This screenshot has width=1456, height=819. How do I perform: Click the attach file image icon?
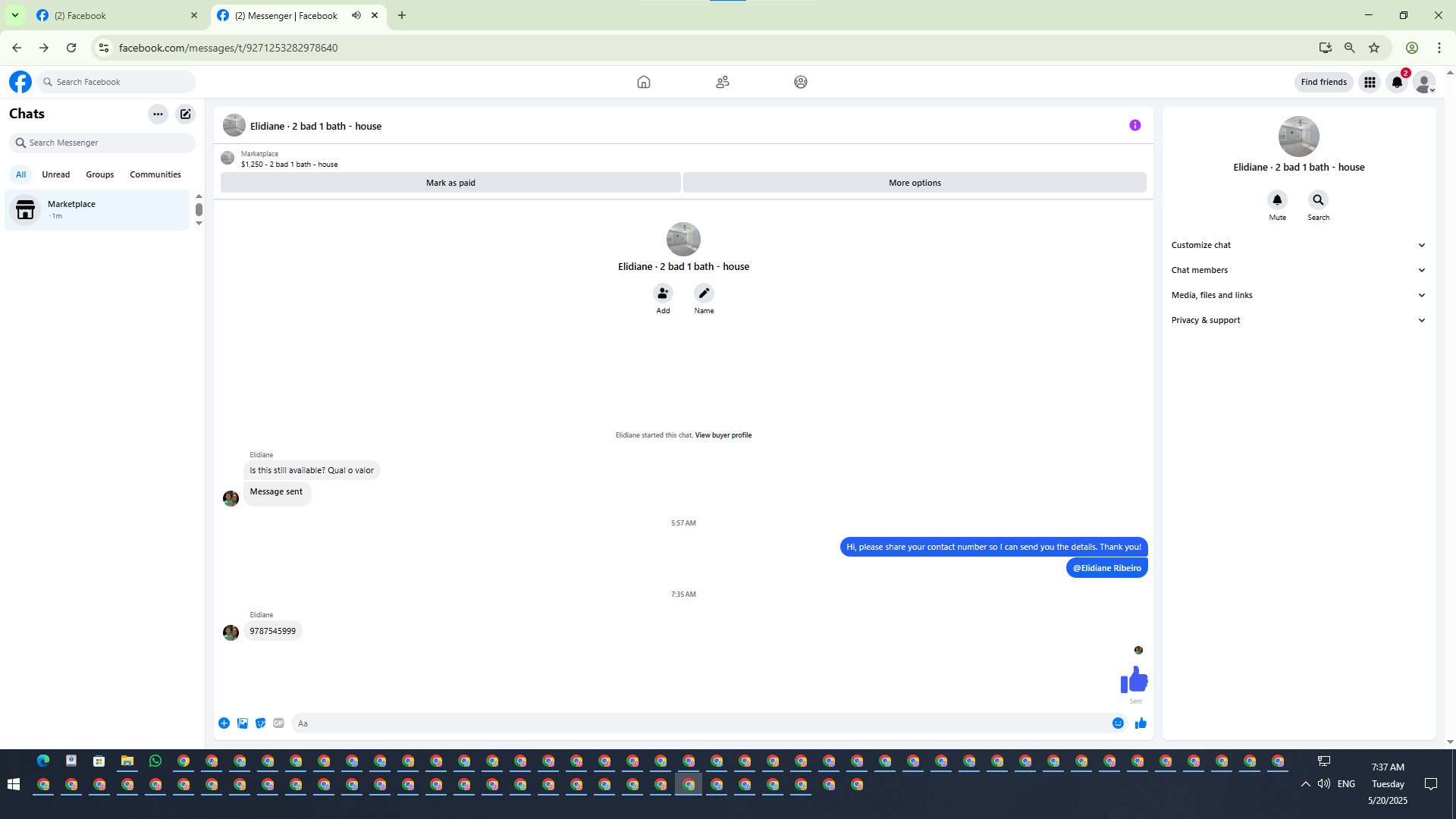[x=243, y=723]
